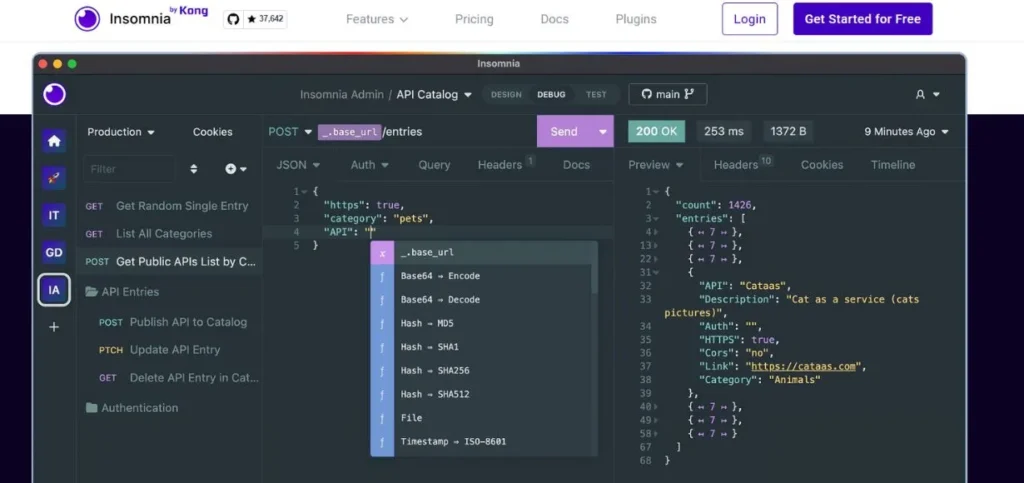Image resolution: width=1024 pixels, height=483 pixels.
Task: Choose File from autocomplete list
Action: pos(481,418)
